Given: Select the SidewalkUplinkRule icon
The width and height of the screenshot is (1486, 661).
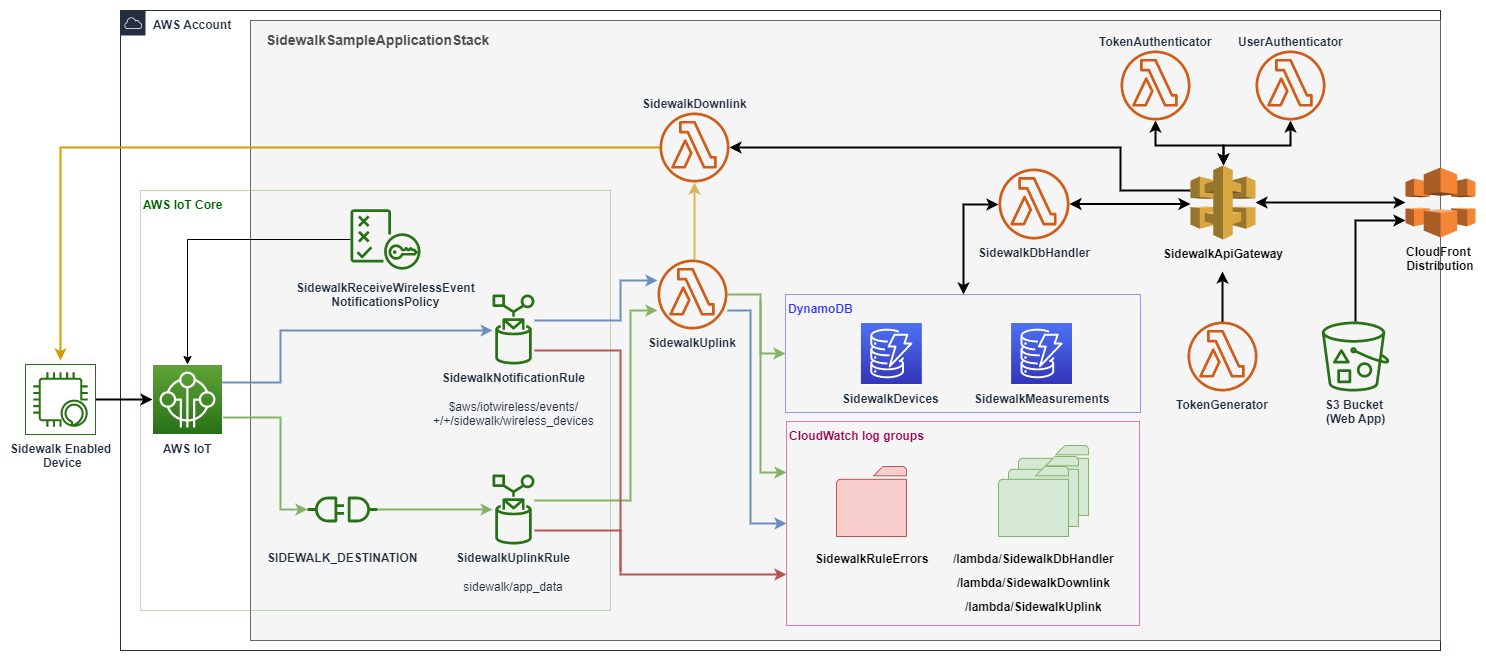Looking at the screenshot, I should tap(514, 509).
